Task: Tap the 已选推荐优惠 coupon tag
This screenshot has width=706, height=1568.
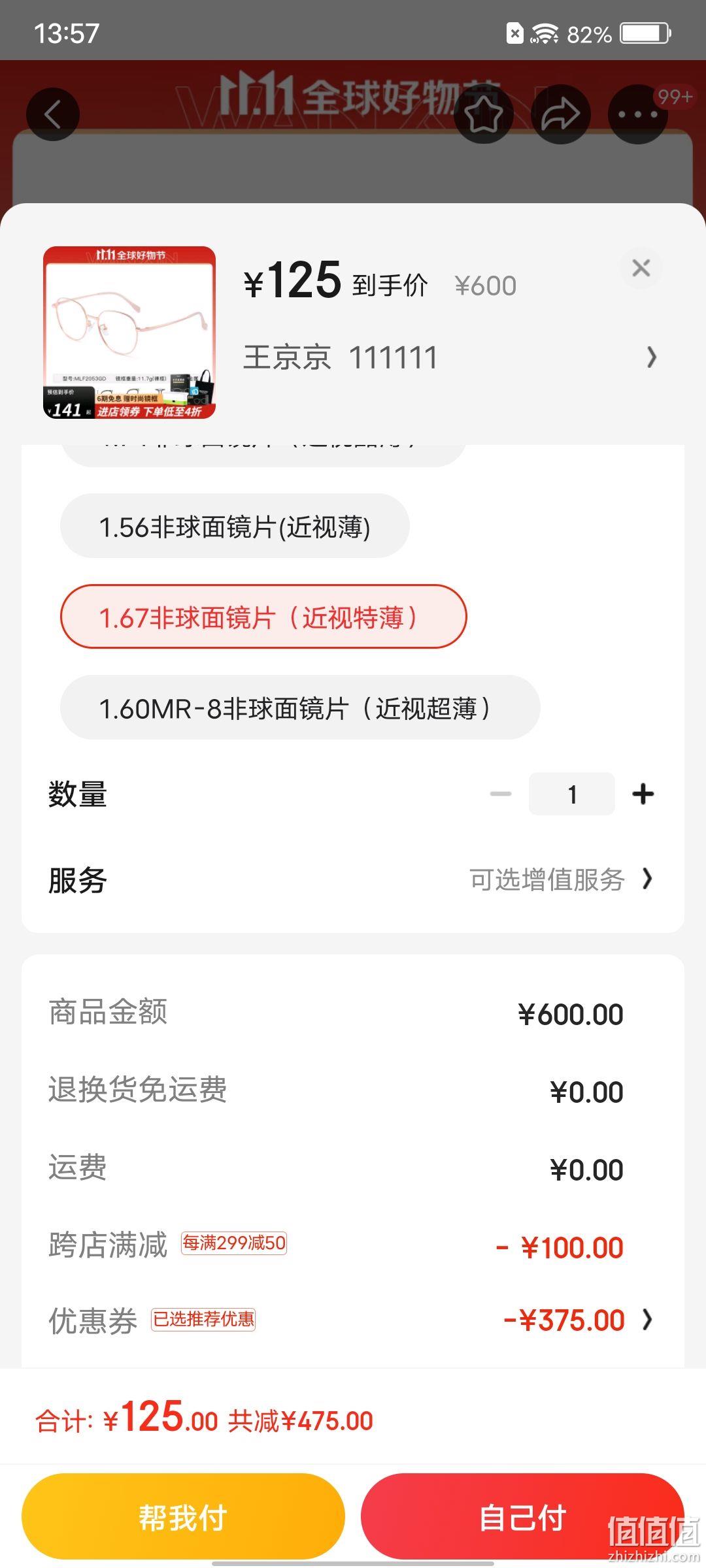Action: [203, 1319]
